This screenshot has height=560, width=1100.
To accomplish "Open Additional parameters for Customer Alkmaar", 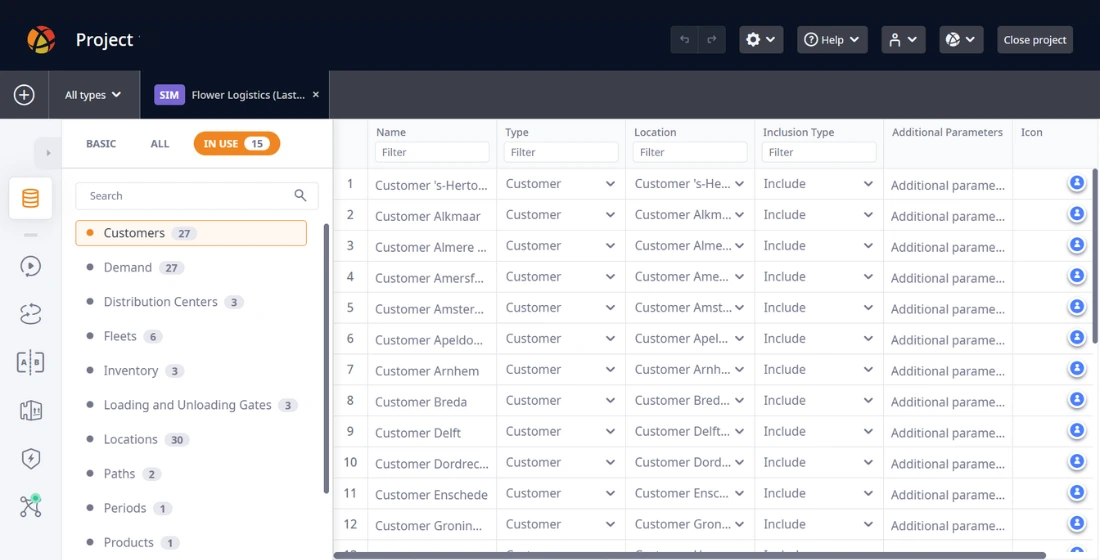I will point(948,216).
